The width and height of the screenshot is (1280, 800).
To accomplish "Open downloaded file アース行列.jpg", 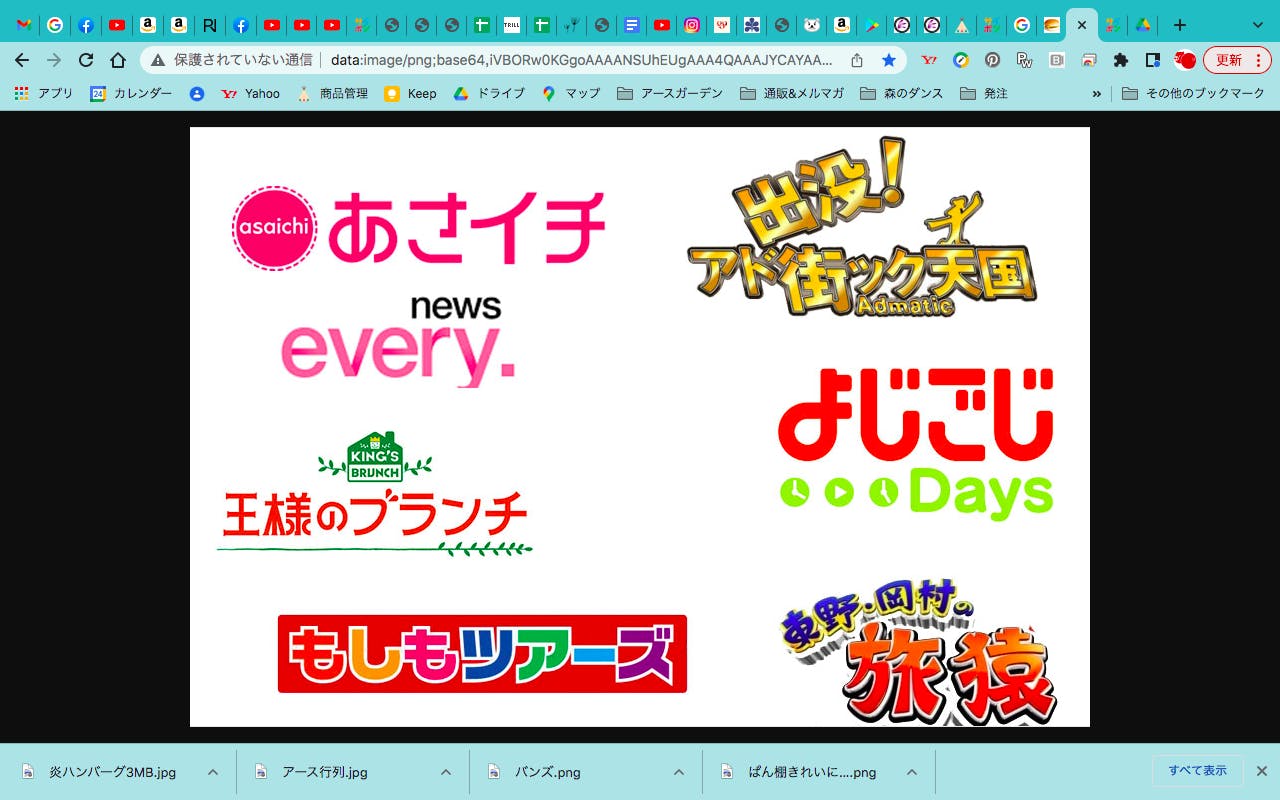I will 312,772.
